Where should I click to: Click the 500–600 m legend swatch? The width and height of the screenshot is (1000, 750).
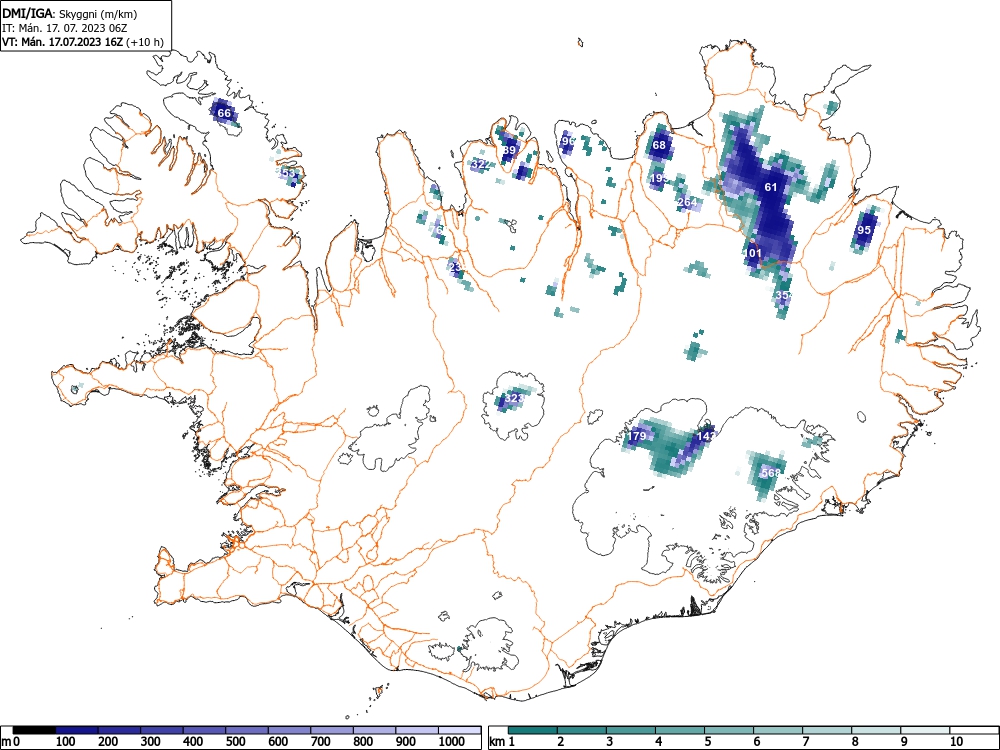coord(247,730)
